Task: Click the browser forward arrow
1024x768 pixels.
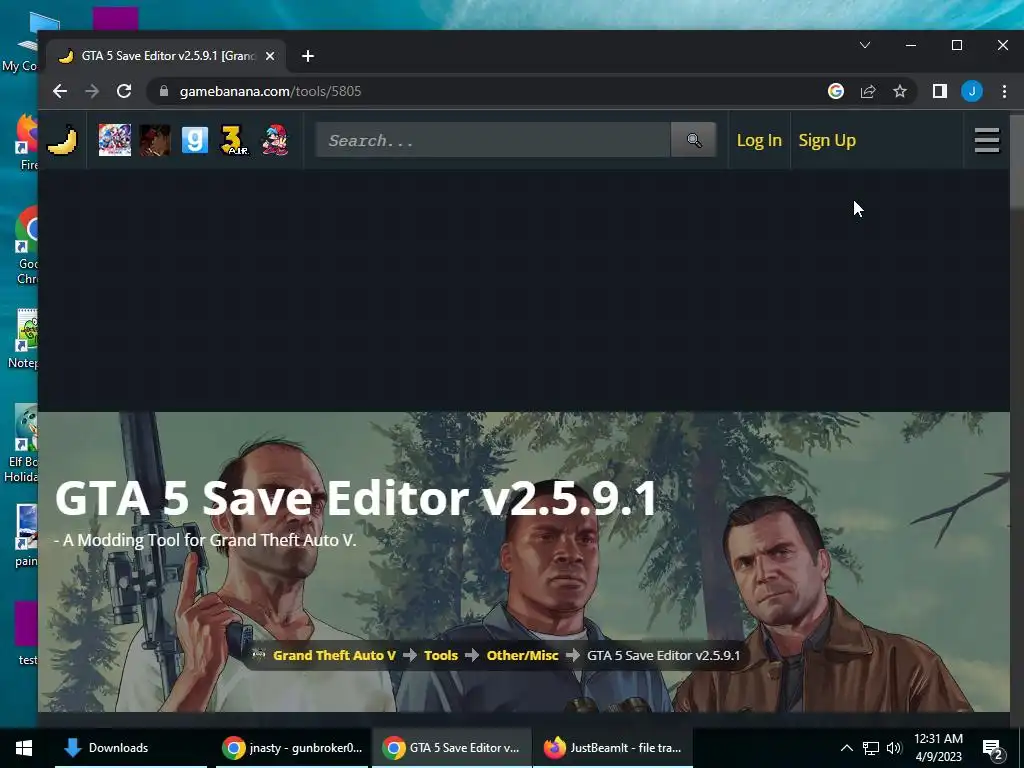Action: point(92,91)
